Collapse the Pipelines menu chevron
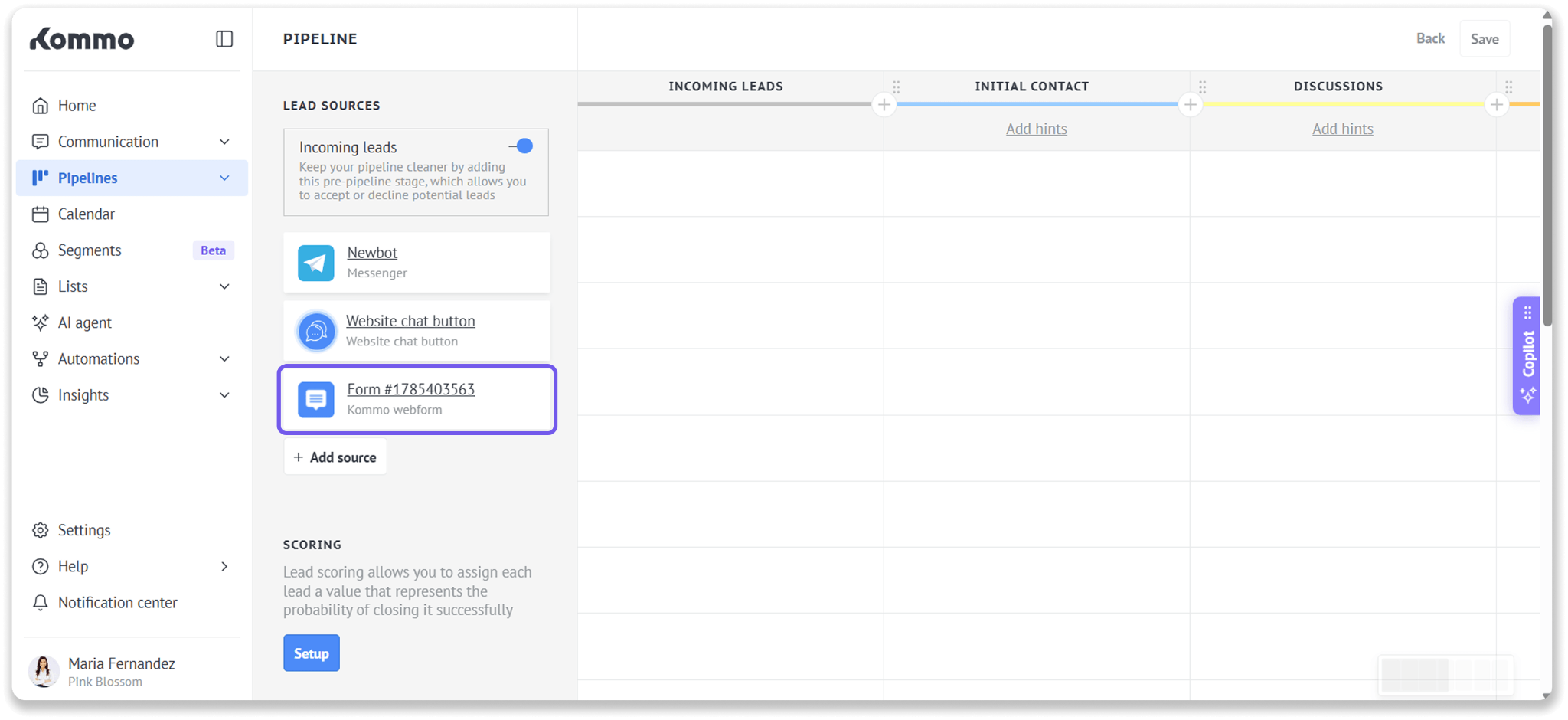1568x720 pixels. [224, 178]
